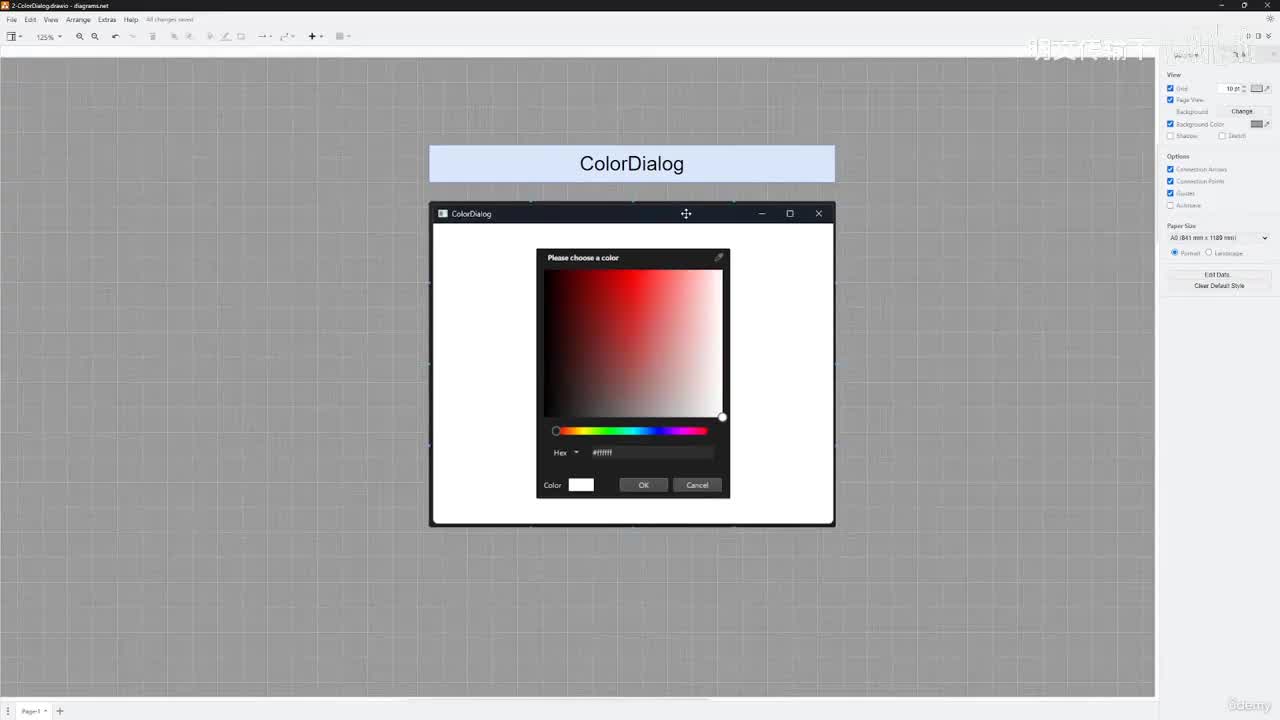The image size is (1280, 720).
Task: Open the insert plus menu
Action: click(x=315, y=36)
